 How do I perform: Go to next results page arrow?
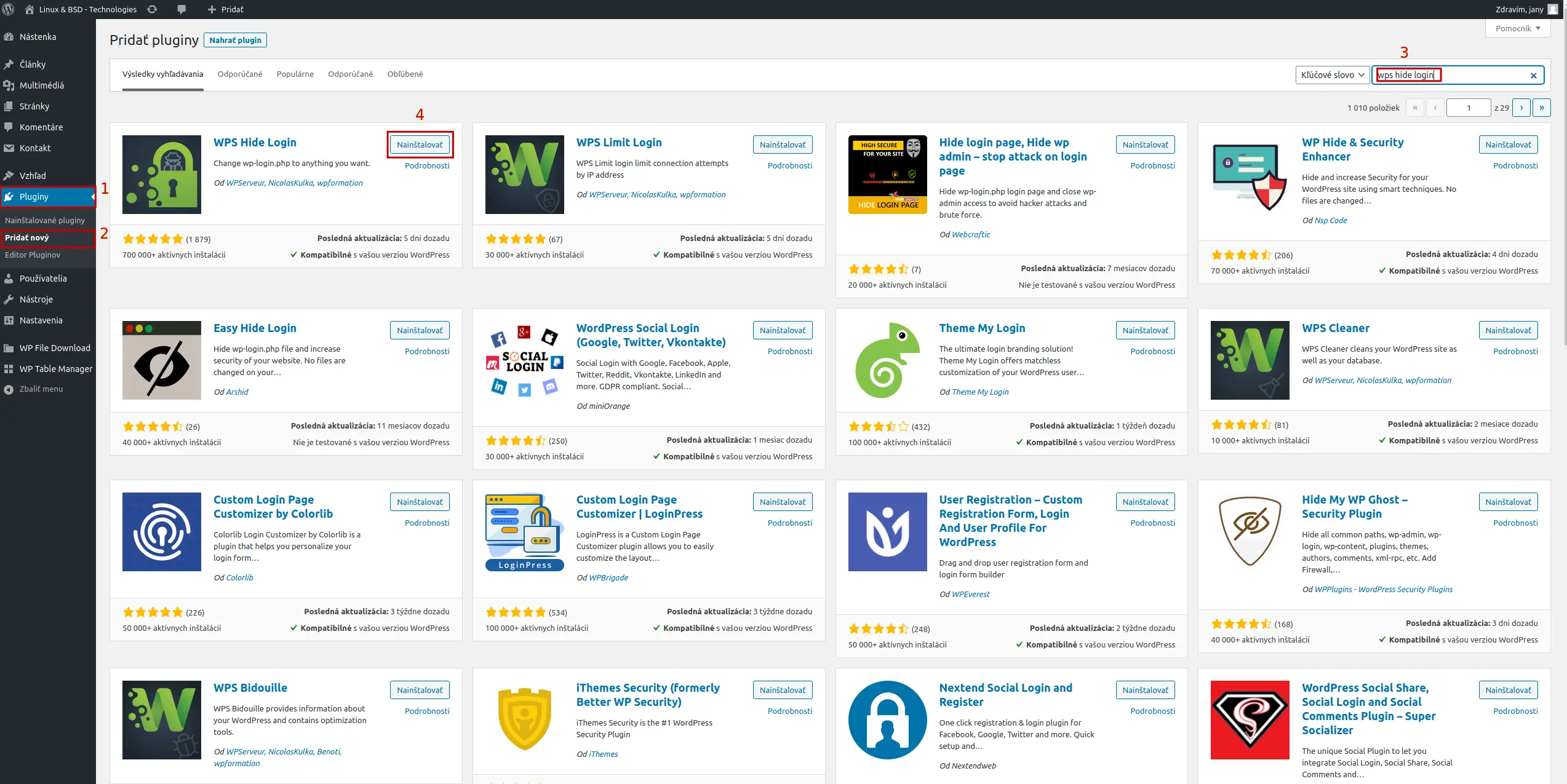coord(1521,108)
